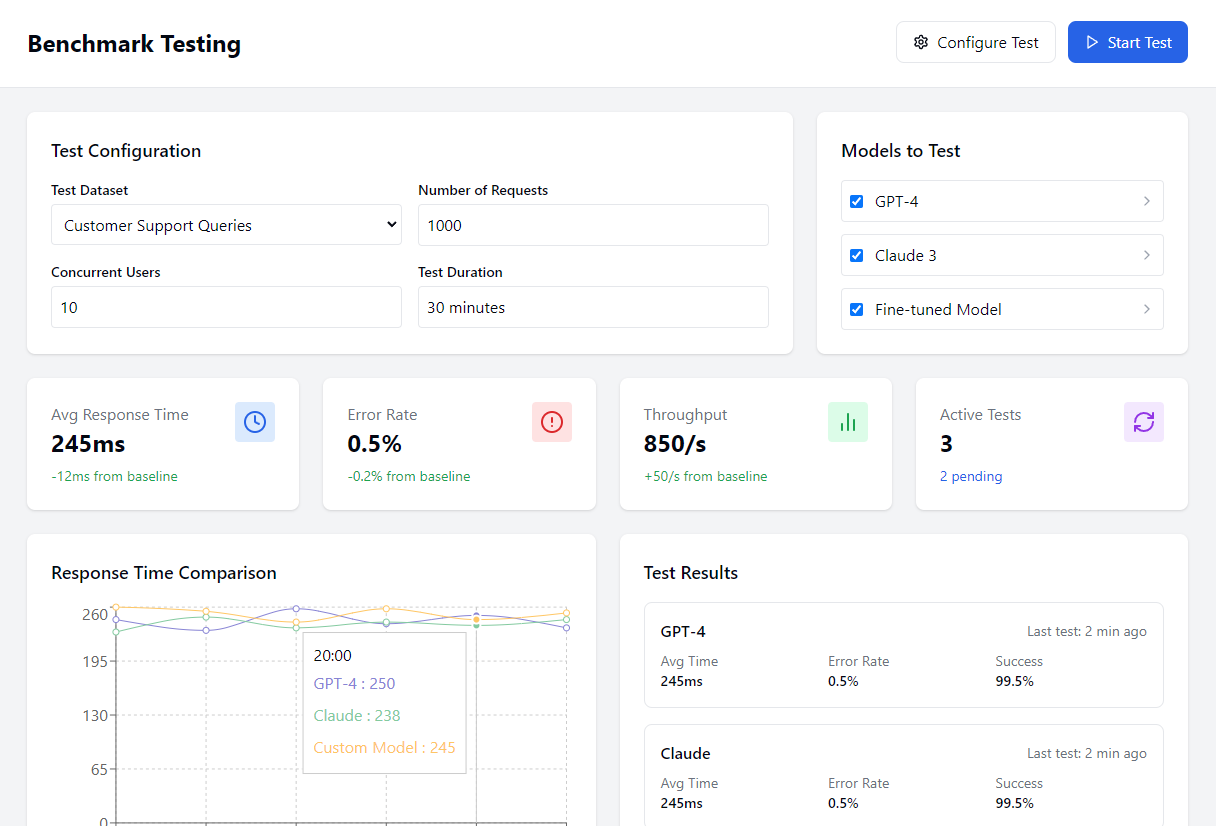Disable the Fine-tuned Model checkbox
This screenshot has width=1216, height=826.
(856, 309)
